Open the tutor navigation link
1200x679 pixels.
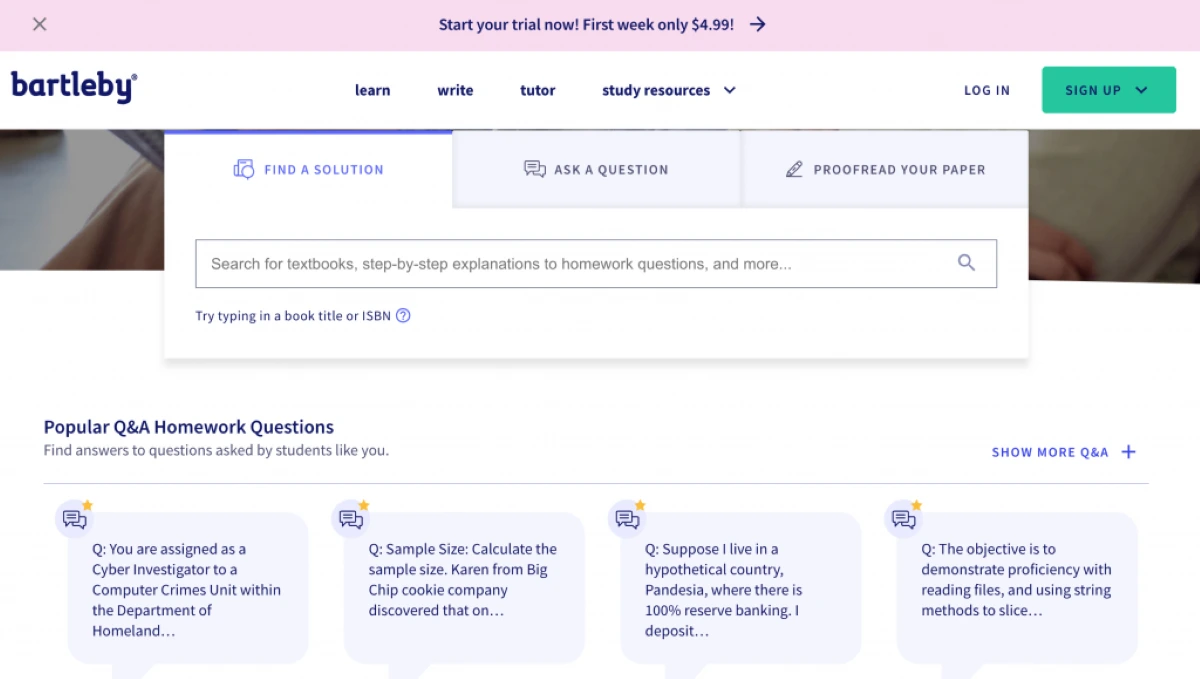[537, 90]
